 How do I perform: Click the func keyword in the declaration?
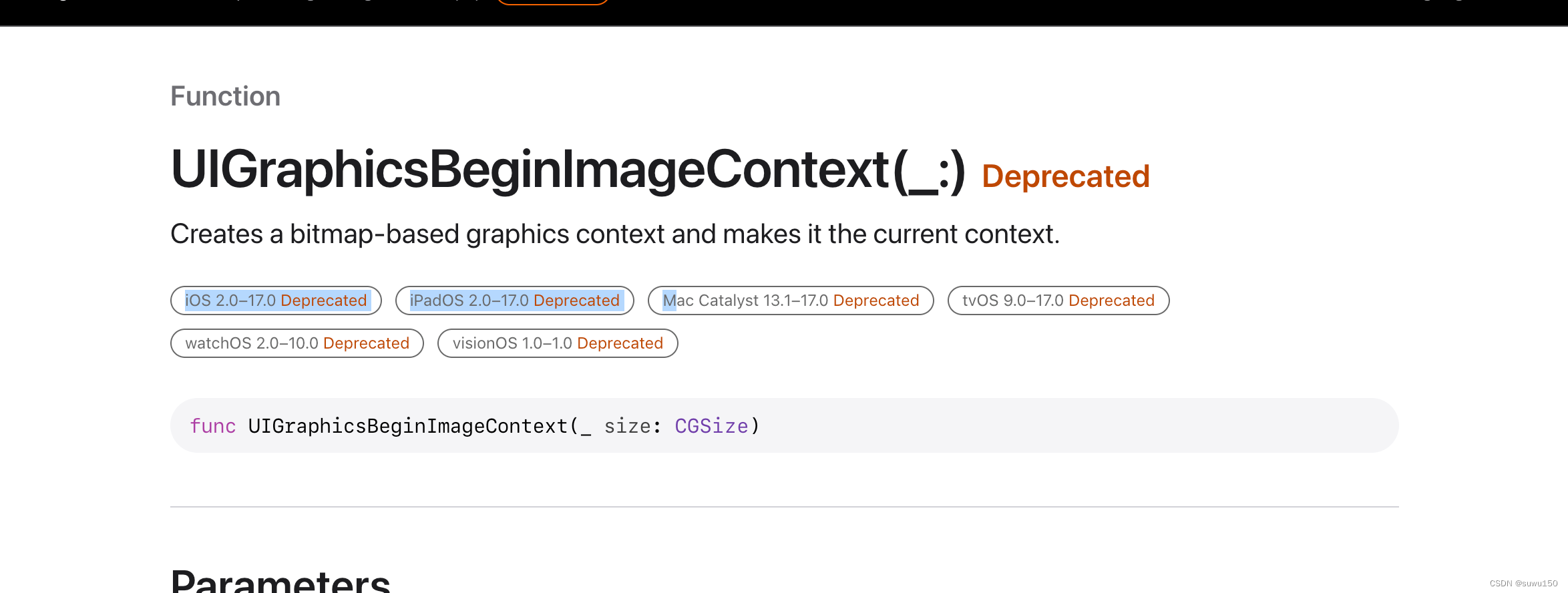pyautogui.click(x=213, y=426)
